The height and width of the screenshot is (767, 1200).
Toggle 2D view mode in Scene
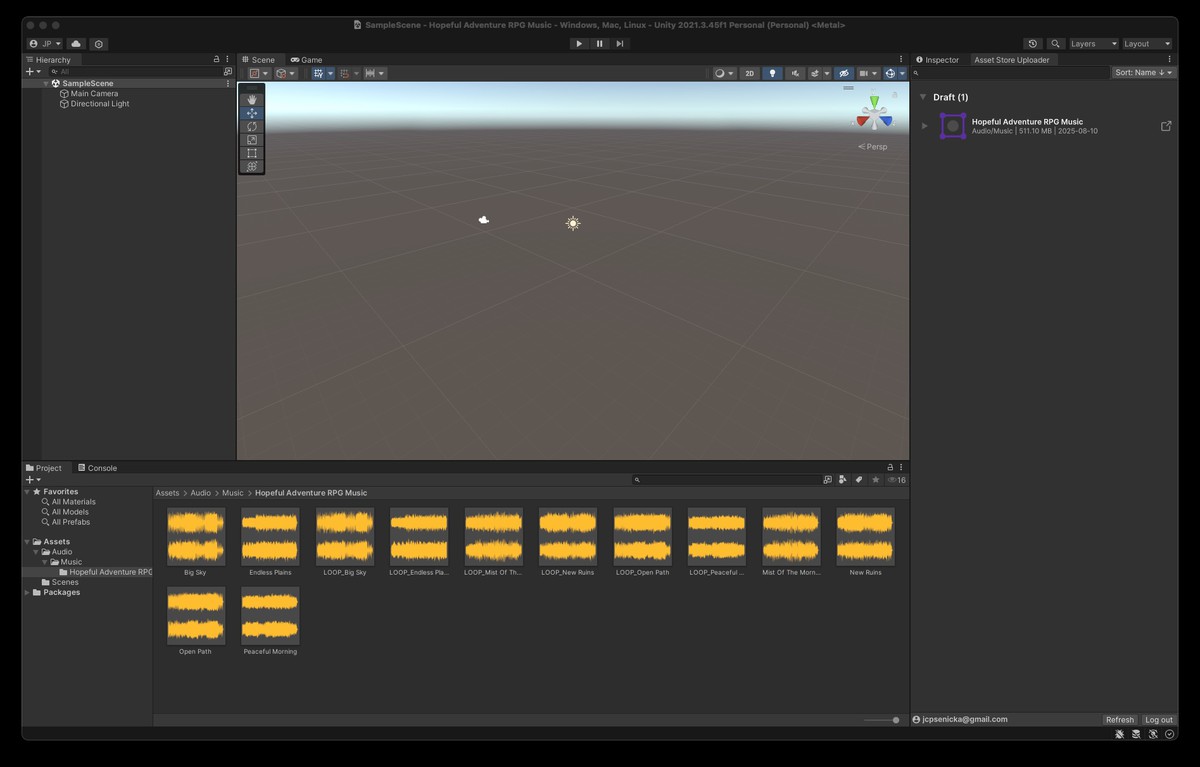coord(749,73)
